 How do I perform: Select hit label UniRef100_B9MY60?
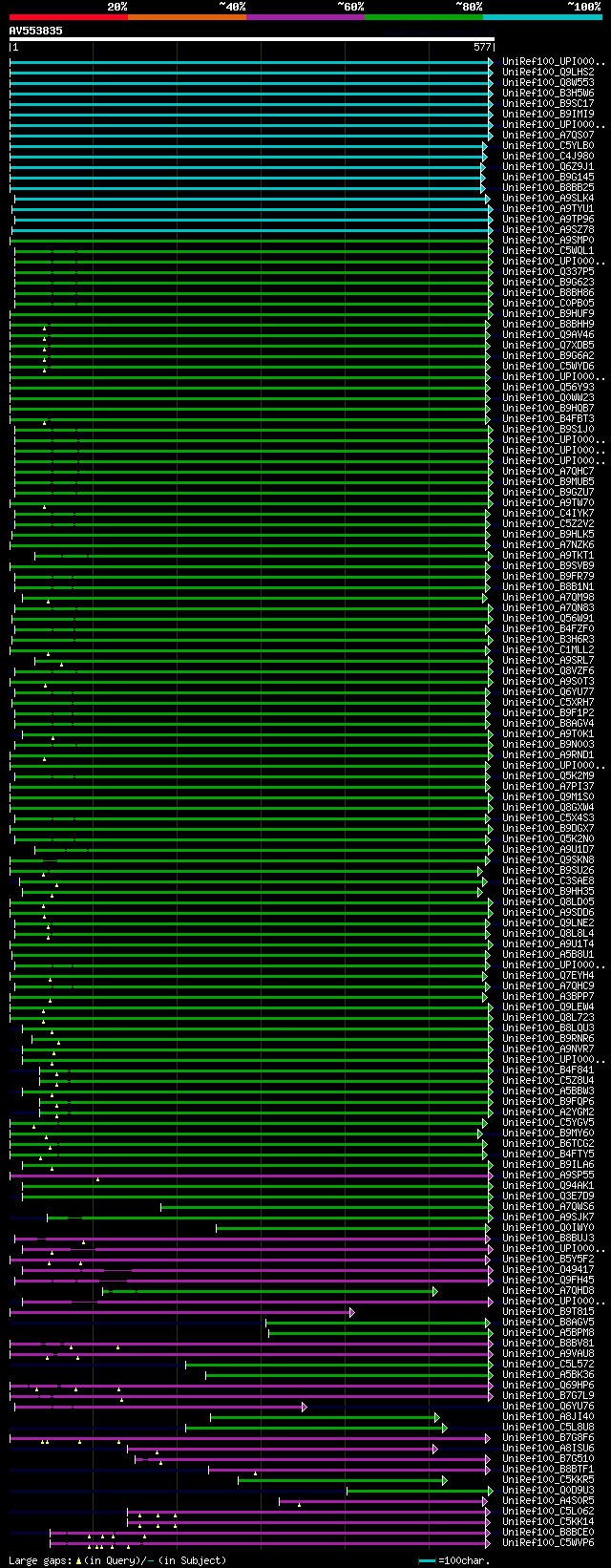click(548, 1133)
